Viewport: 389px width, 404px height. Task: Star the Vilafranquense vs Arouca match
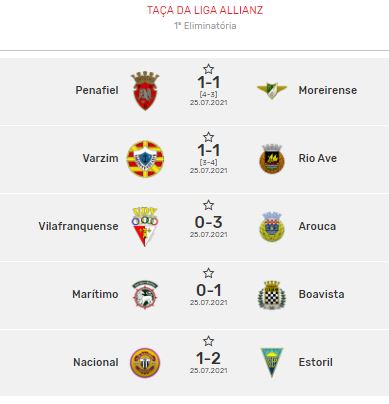[x=208, y=205]
